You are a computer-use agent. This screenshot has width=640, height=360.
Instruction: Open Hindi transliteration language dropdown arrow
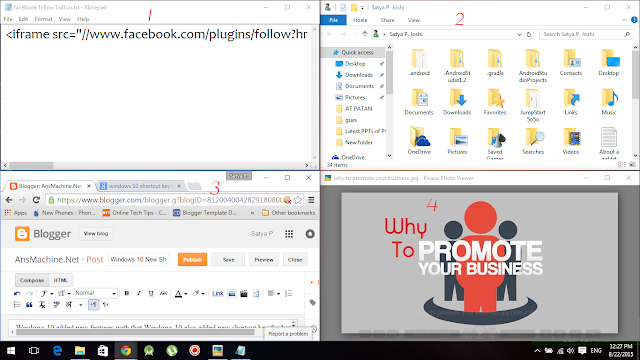click(x=80, y=305)
